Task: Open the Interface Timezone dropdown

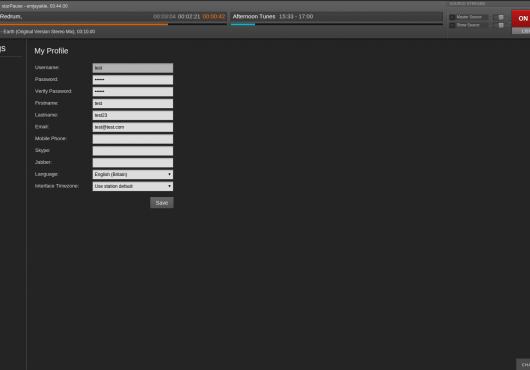Action: coord(133,186)
